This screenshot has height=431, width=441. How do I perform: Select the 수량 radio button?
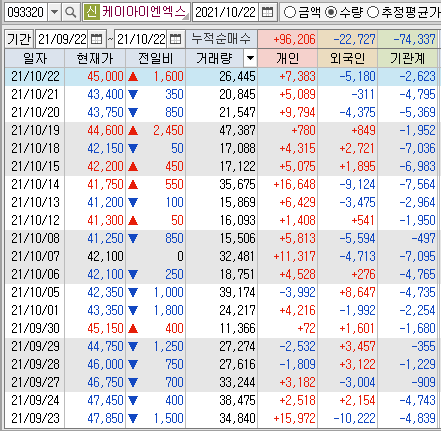331,12
